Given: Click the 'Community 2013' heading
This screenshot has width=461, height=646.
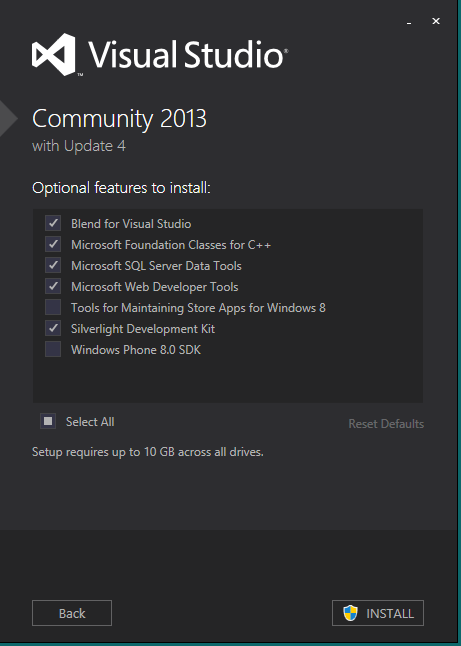Looking at the screenshot, I should point(119,119).
